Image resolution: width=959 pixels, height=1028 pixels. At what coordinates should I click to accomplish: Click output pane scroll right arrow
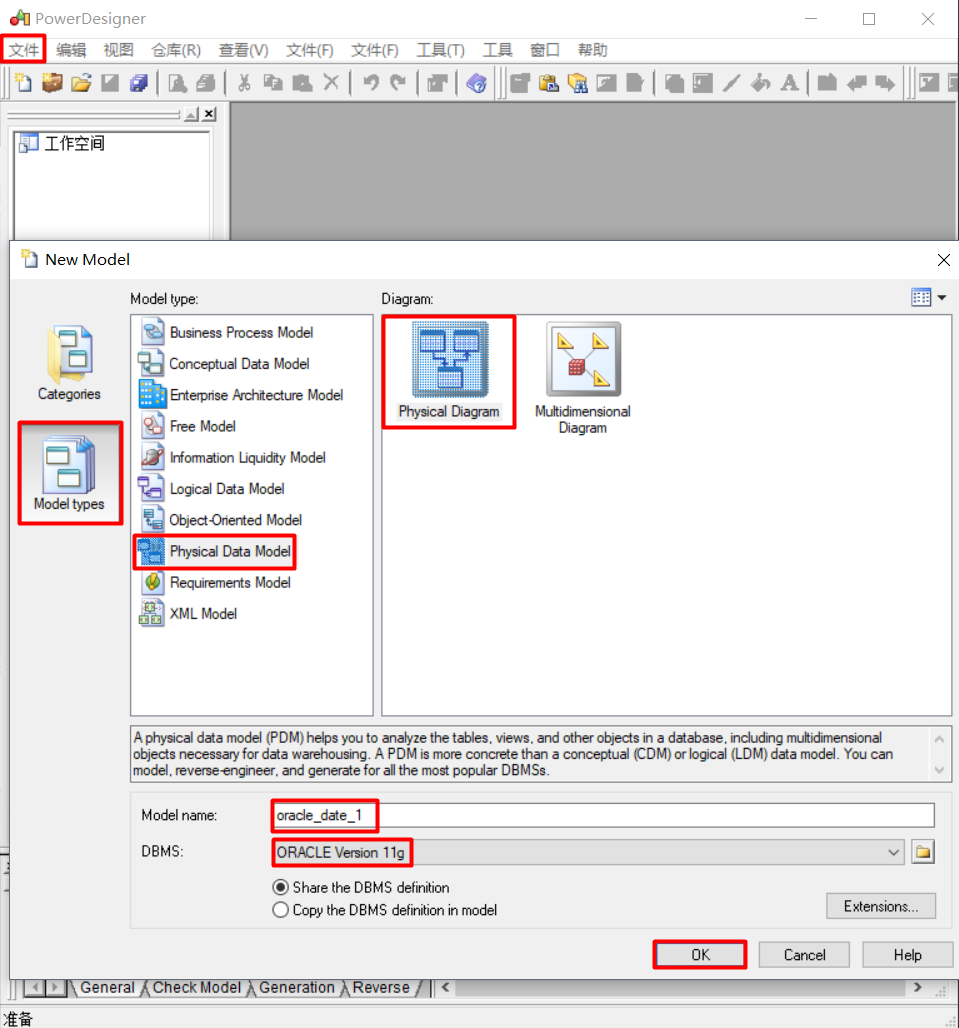917,987
